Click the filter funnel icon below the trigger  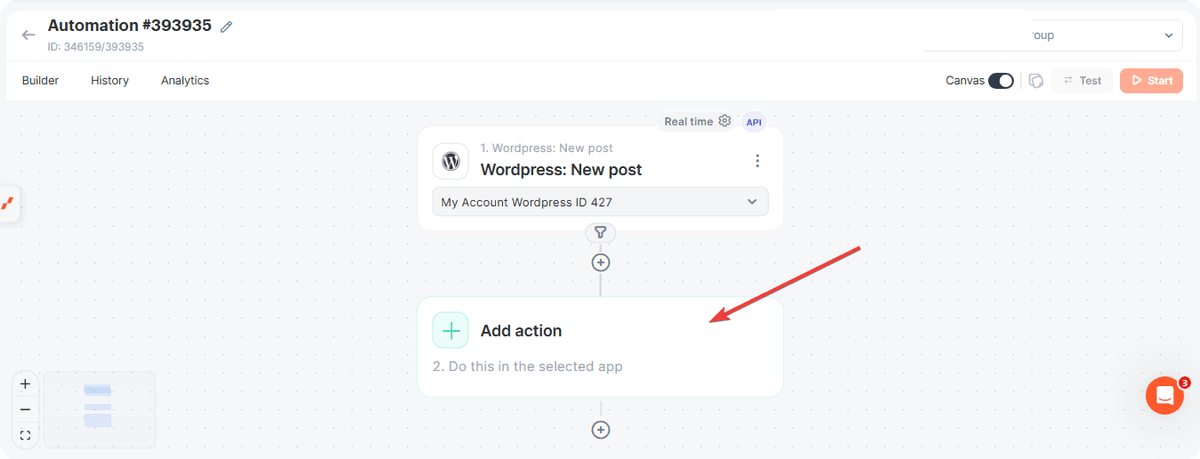600,232
